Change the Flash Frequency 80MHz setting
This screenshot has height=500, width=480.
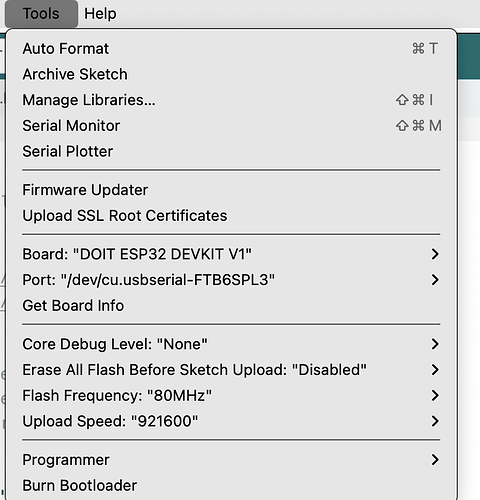[x=231, y=396]
